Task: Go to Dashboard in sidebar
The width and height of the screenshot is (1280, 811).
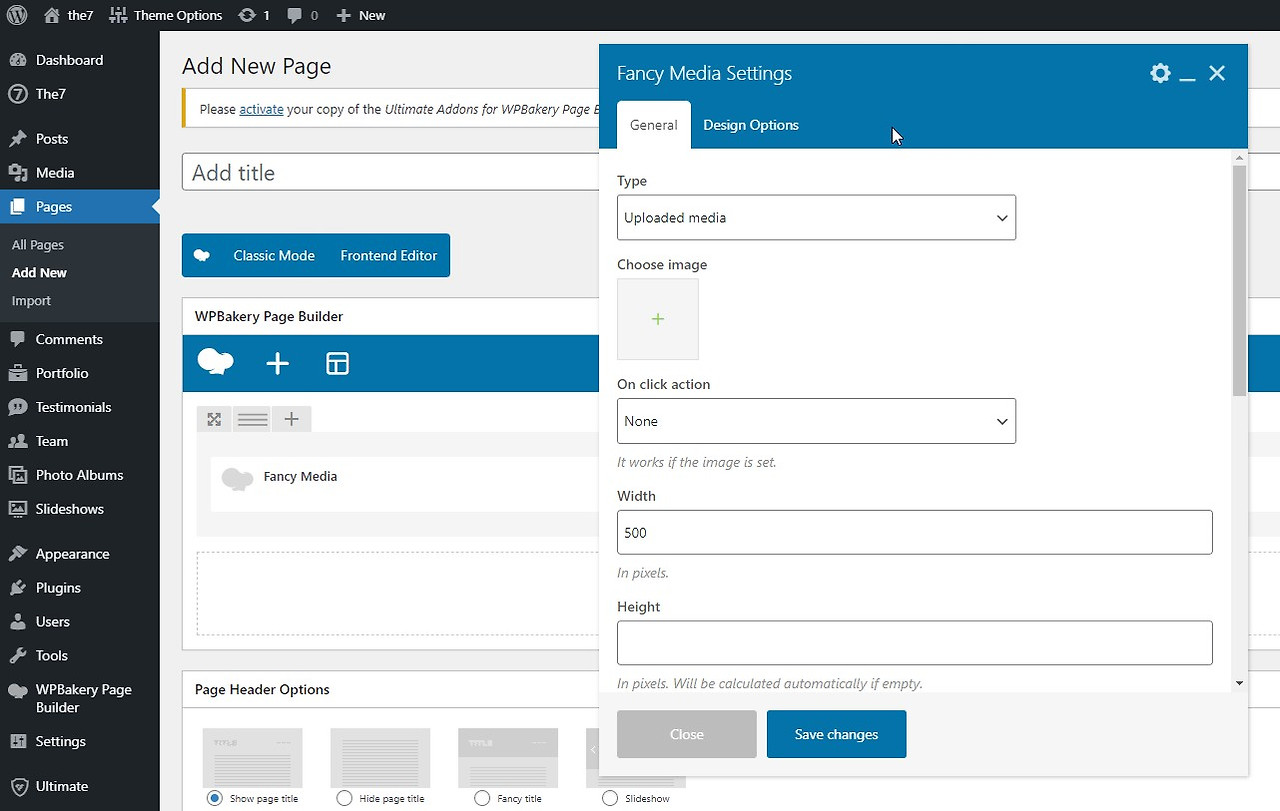Action: tap(69, 60)
